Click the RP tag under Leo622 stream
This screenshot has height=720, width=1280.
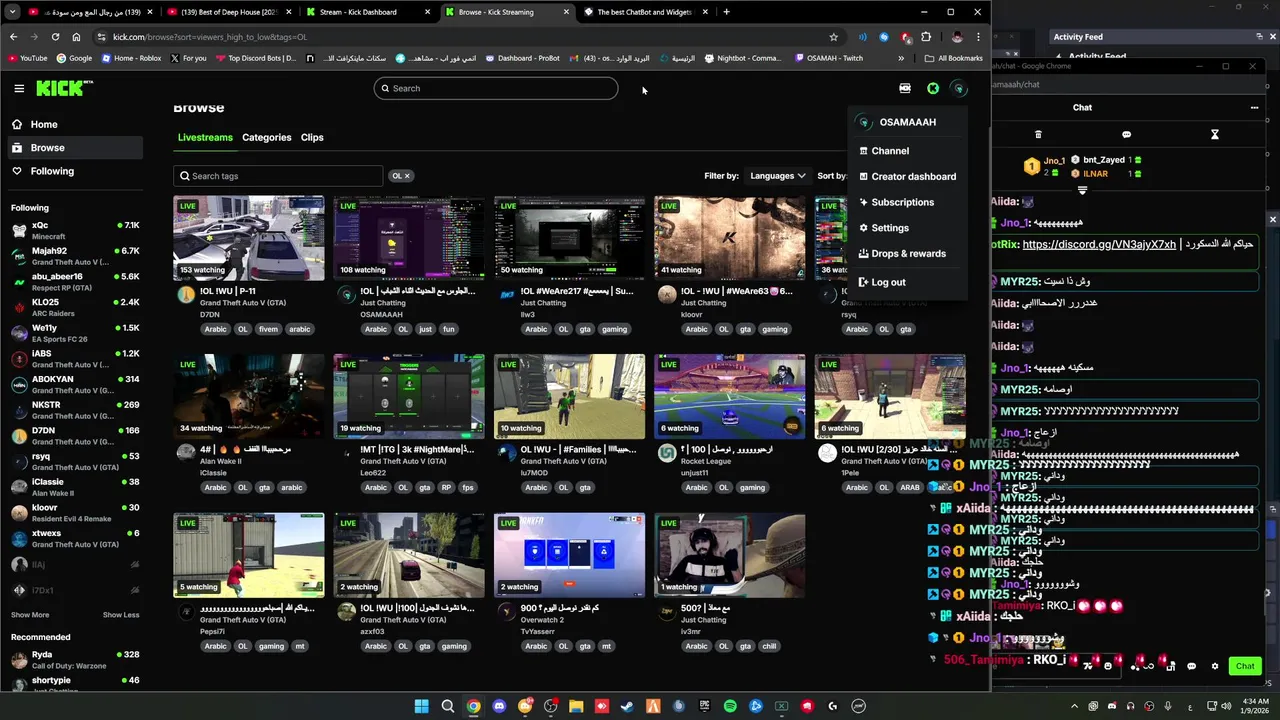[x=447, y=488]
